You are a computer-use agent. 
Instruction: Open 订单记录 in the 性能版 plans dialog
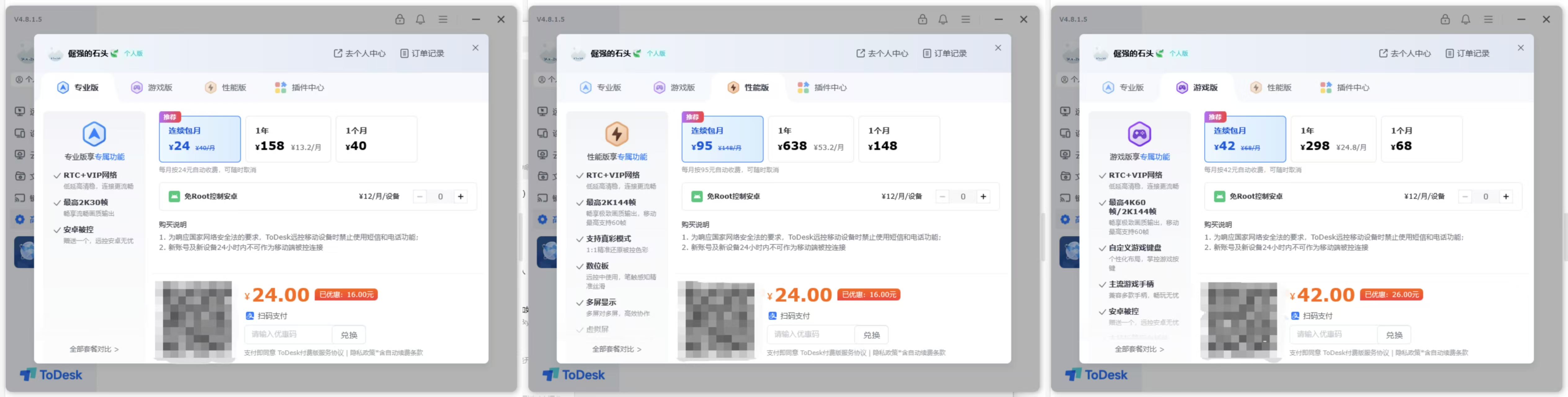click(x=945, y=54)
